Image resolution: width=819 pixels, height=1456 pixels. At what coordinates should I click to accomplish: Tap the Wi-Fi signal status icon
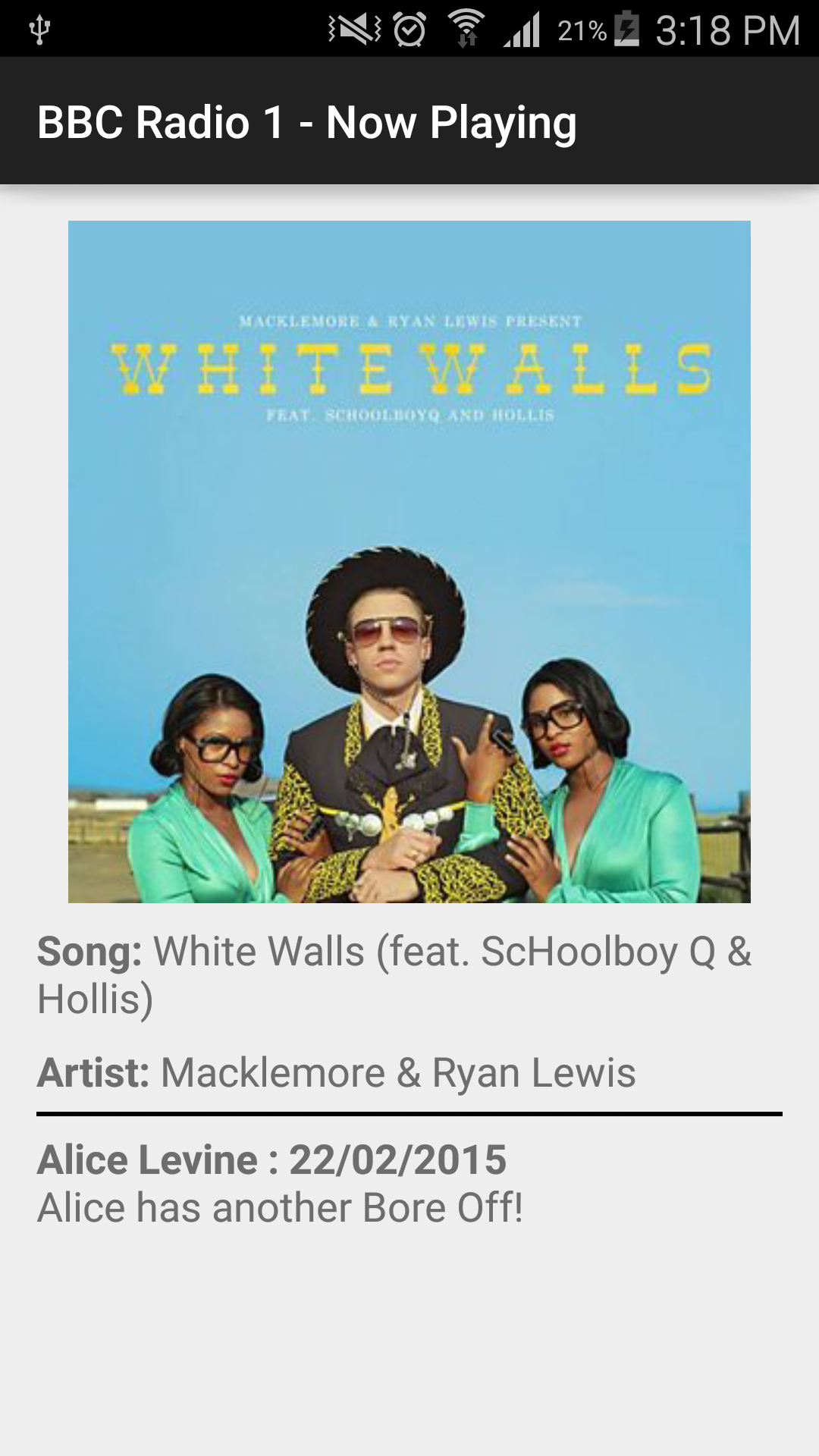point(466,29)
